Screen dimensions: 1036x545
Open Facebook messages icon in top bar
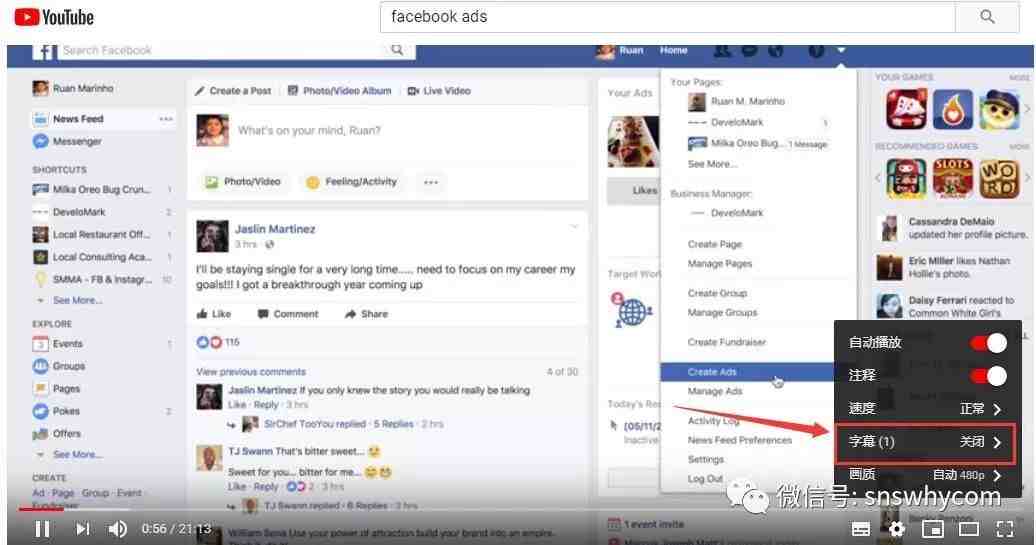click(749, 50)
